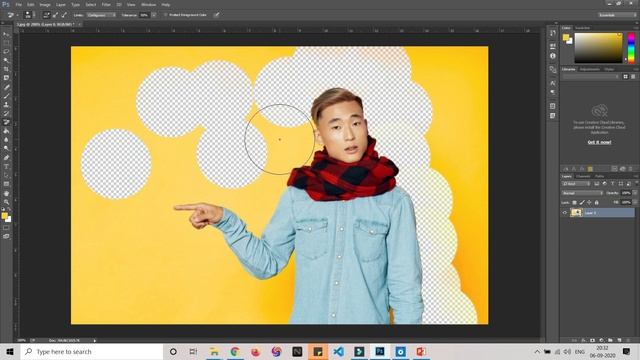Viewport: 640px width, 360px height.
Task: Toggle lock all padlock
Action: 596,202
